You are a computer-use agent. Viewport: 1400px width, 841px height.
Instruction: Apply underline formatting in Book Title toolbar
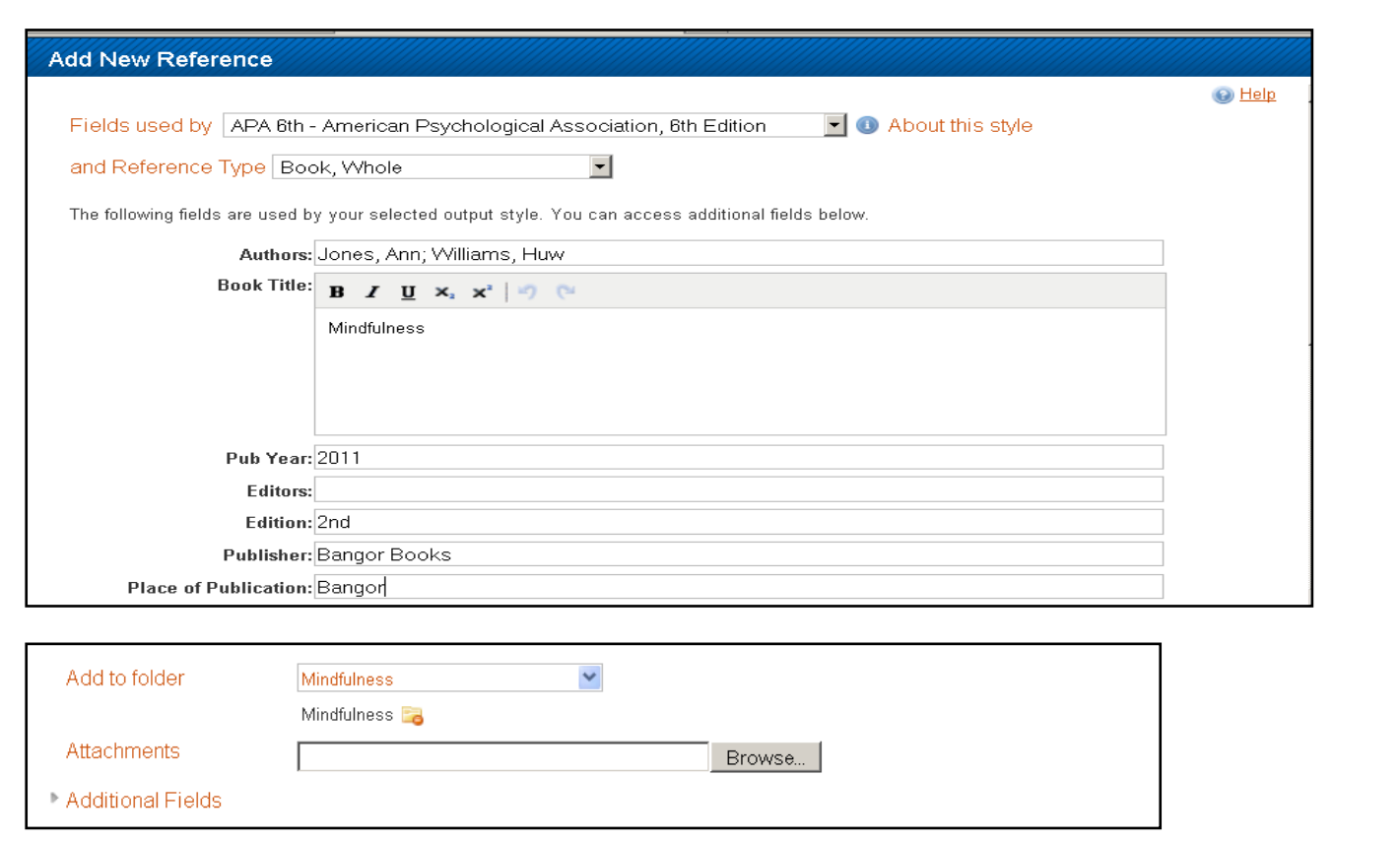408,291
